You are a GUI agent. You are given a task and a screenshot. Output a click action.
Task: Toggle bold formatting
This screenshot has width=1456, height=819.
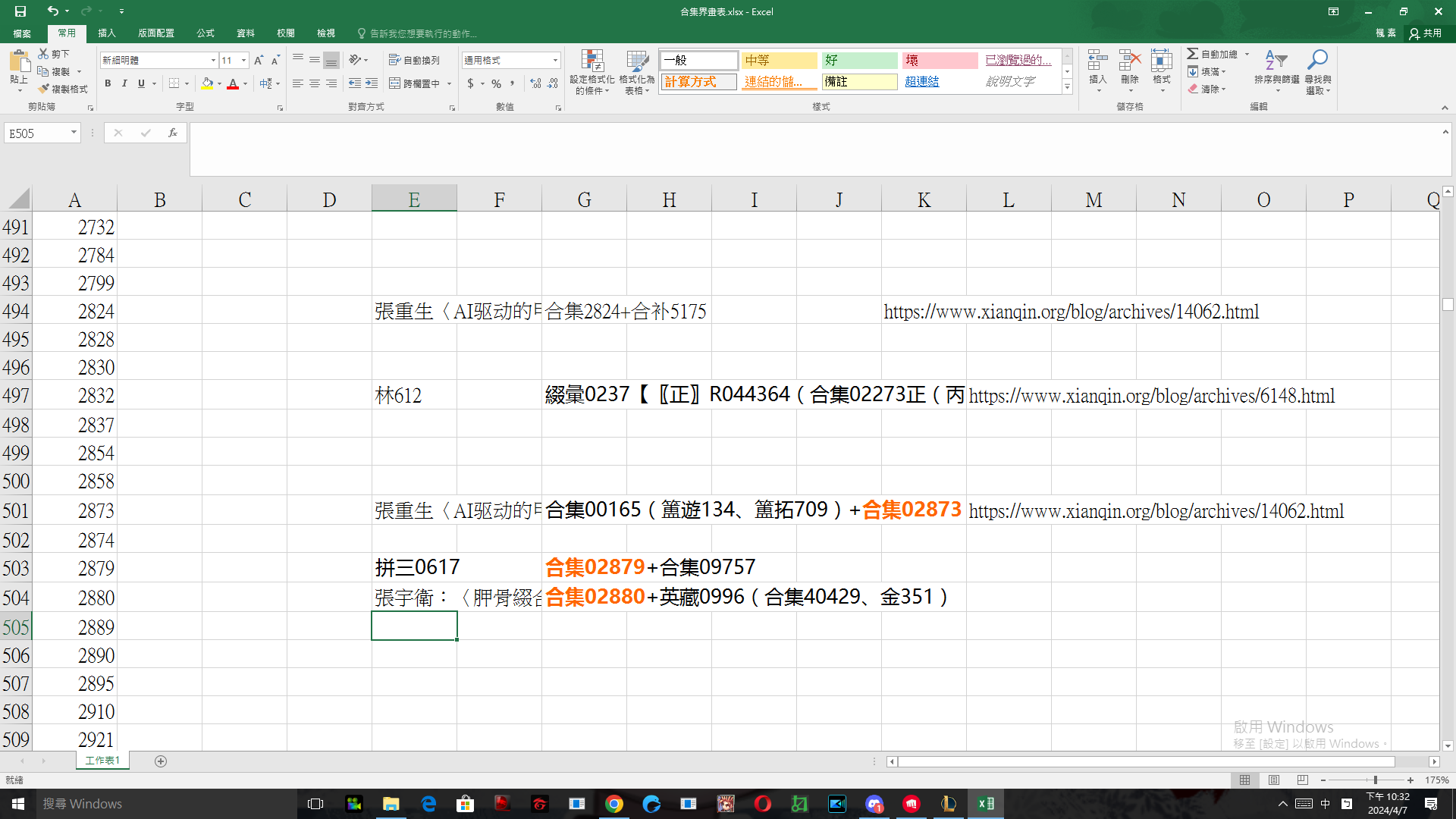(108, 83)
